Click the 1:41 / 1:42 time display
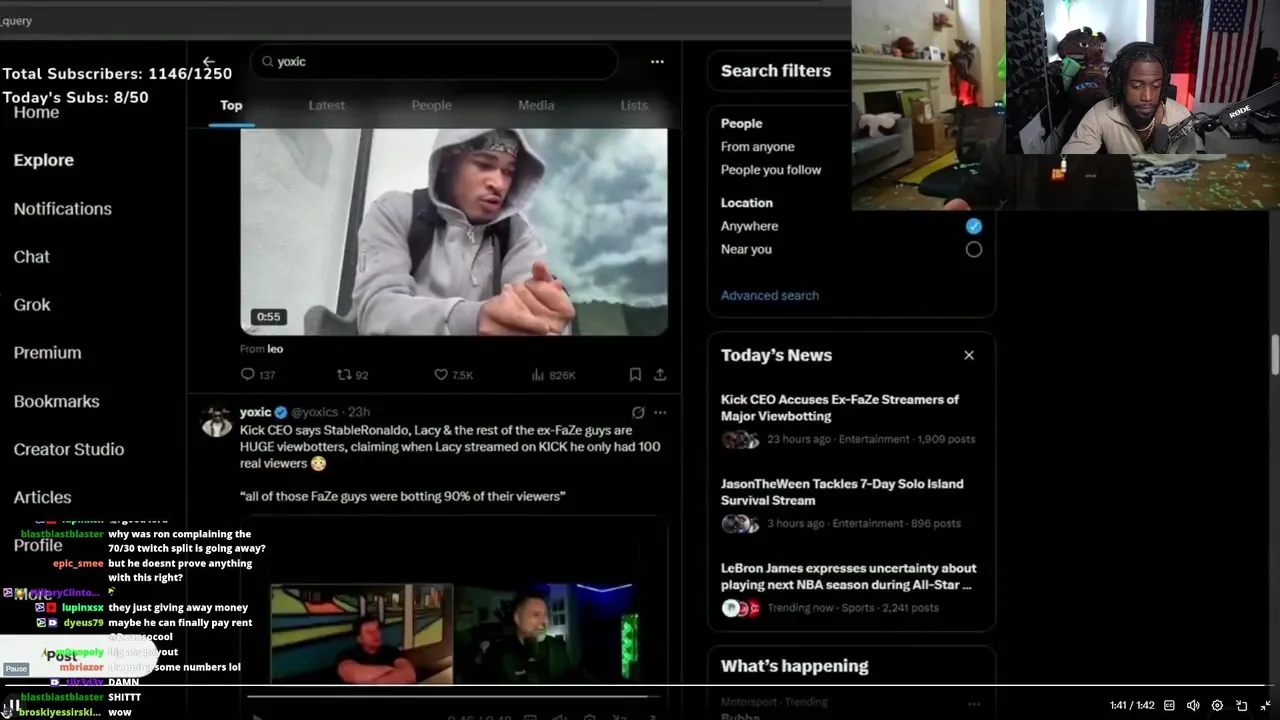The width and height of the screenshot is (1280, 720). (1132, 706)
